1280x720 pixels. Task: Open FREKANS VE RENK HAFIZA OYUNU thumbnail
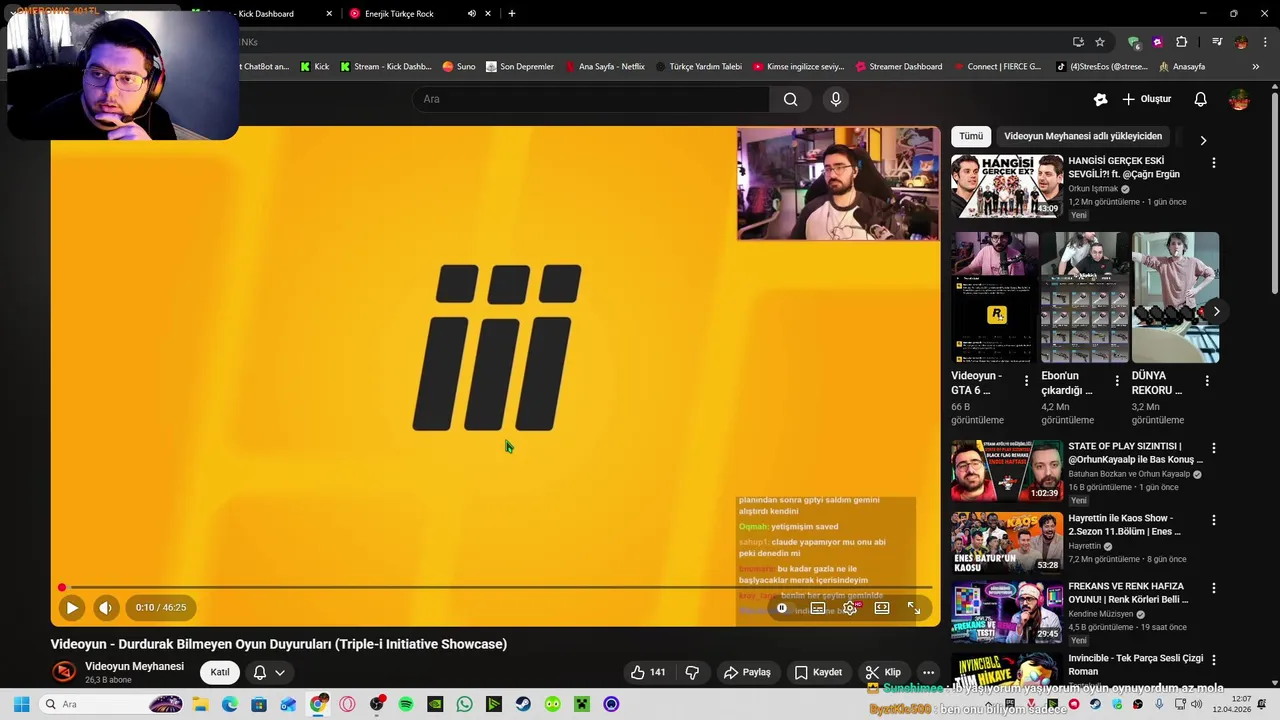tap(1007, 612)
